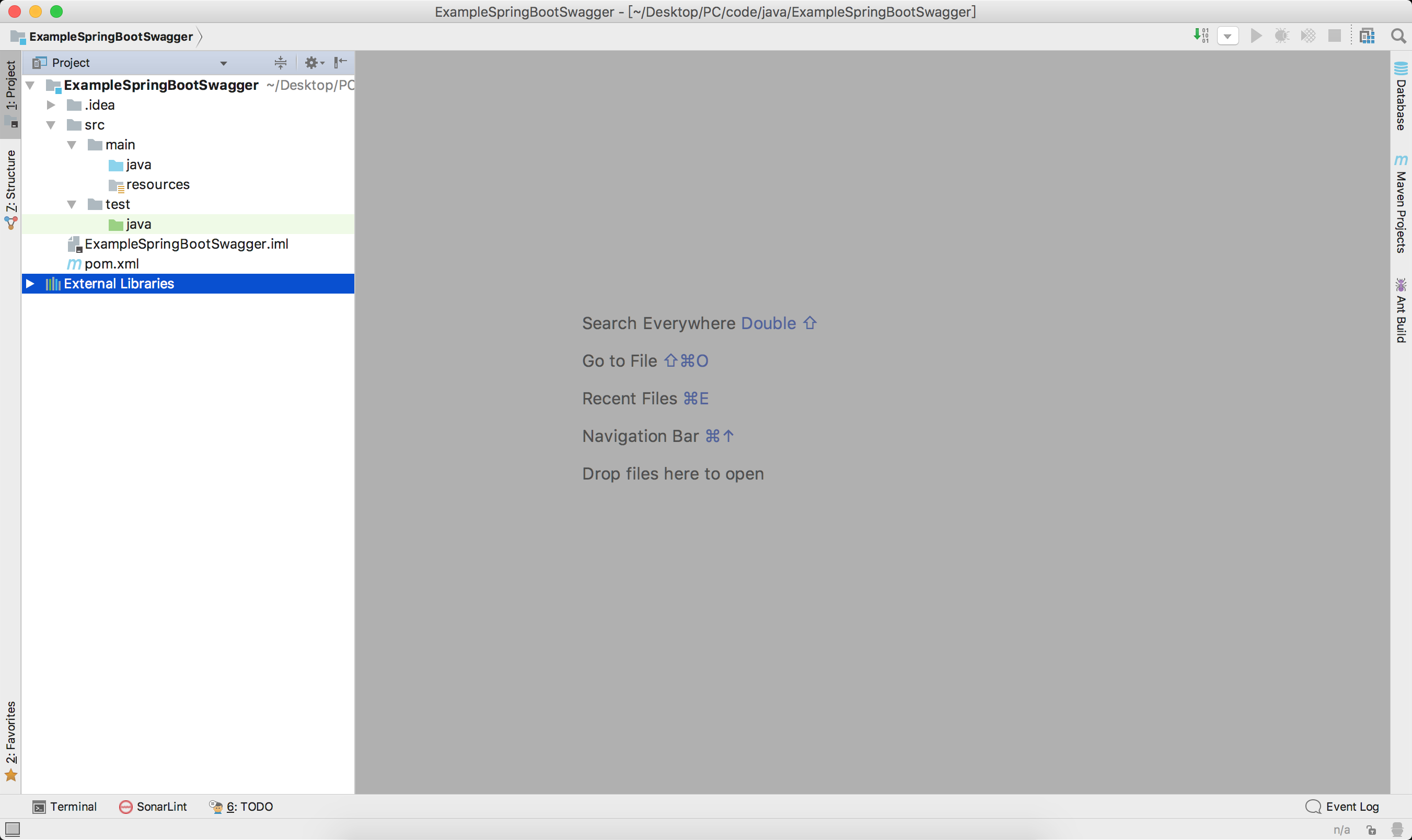The height and width of the screenshot is (840, 1412).
Task: Click the Make Project build icon
Action: tap(1201, 36)
